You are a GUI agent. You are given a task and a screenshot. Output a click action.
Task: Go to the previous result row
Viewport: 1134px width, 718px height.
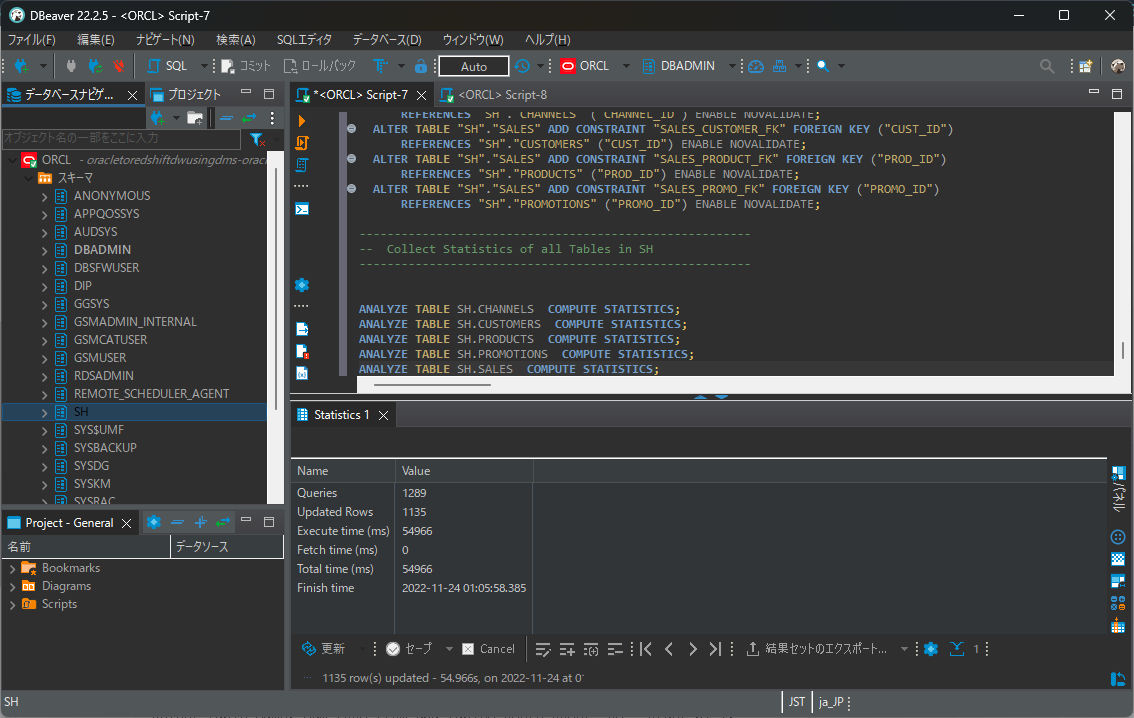[669, 649]
